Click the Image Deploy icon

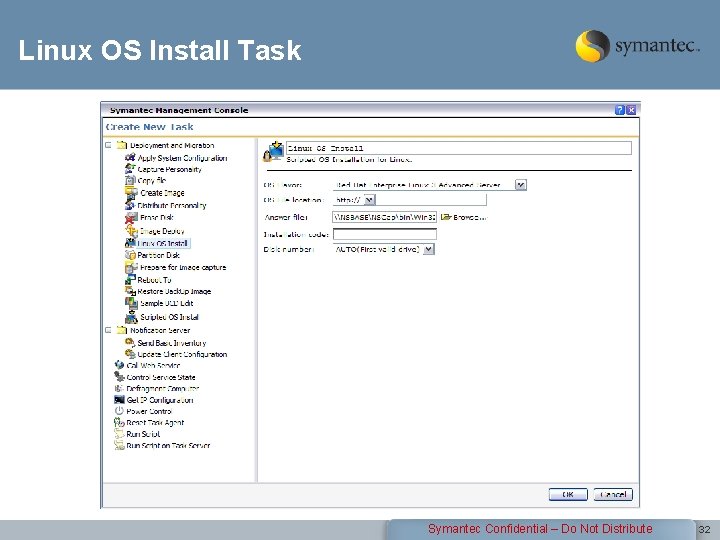131,231
